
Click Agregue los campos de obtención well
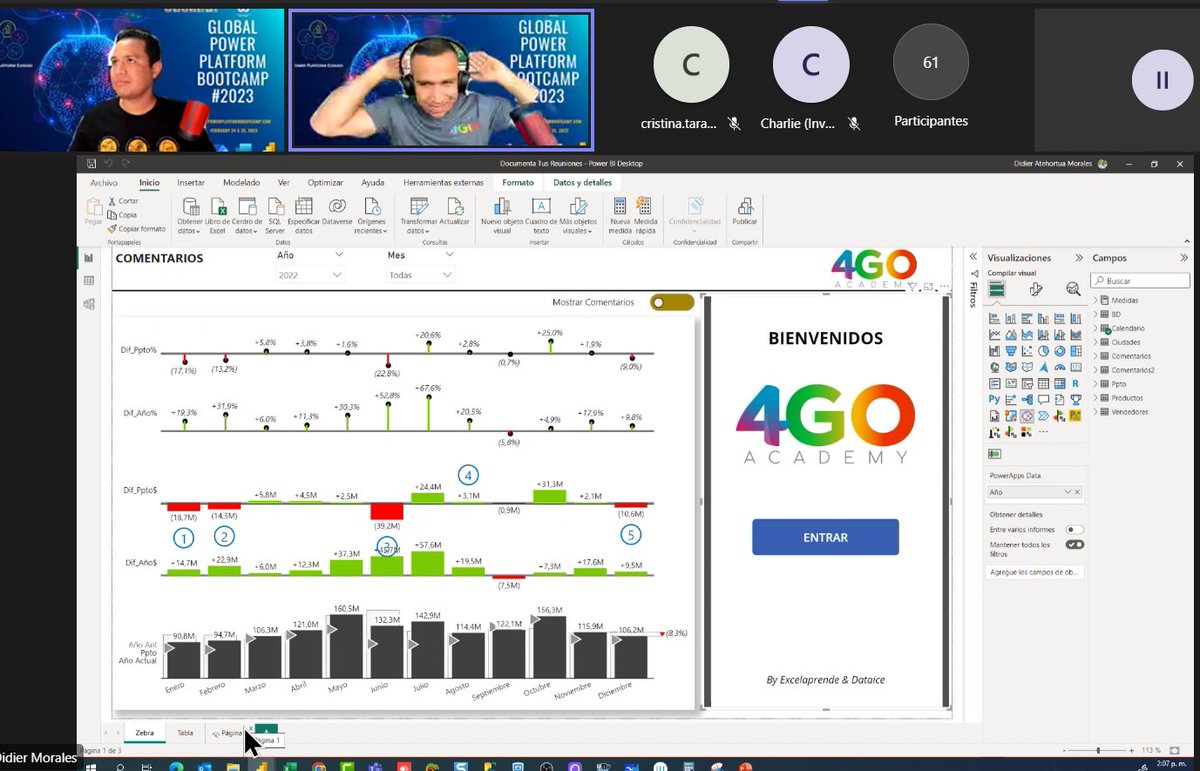point(1036,572)
